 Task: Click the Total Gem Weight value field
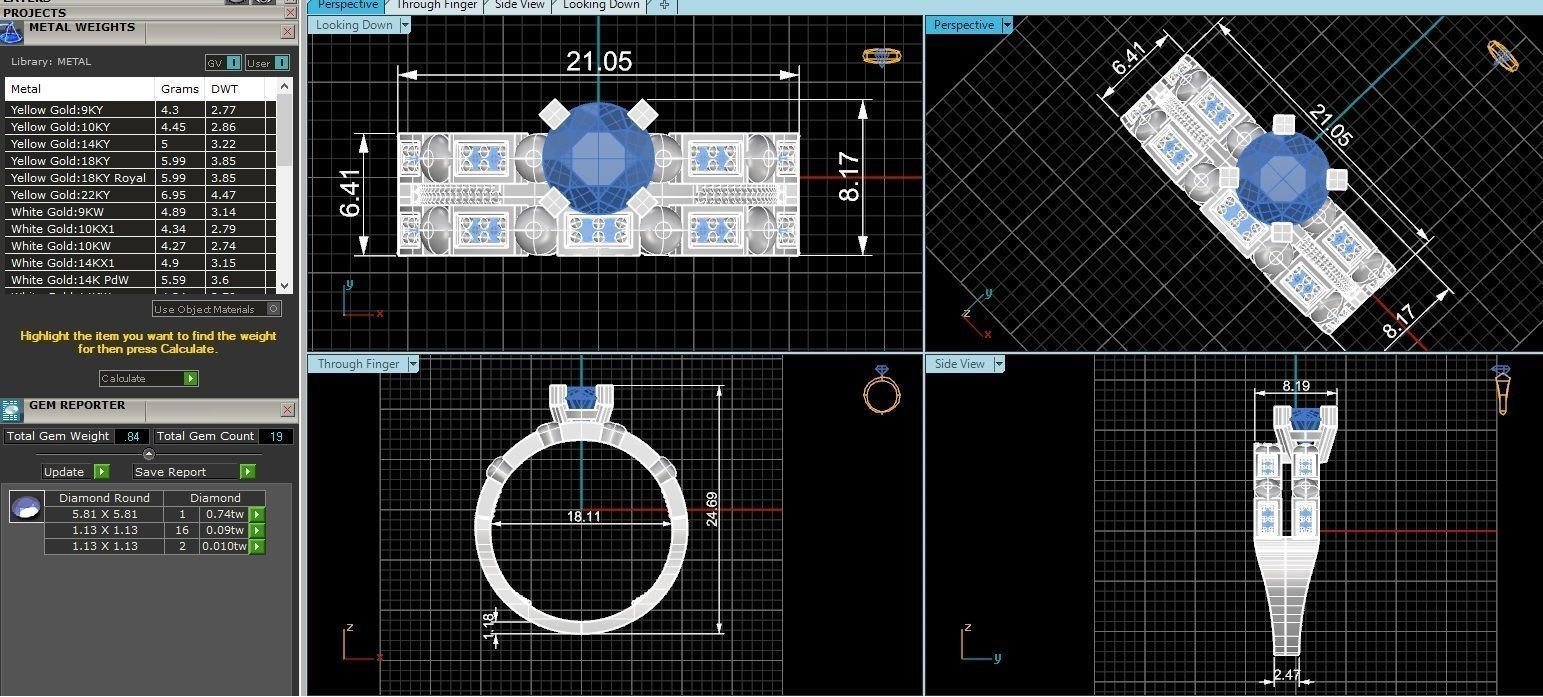[131, 436]
